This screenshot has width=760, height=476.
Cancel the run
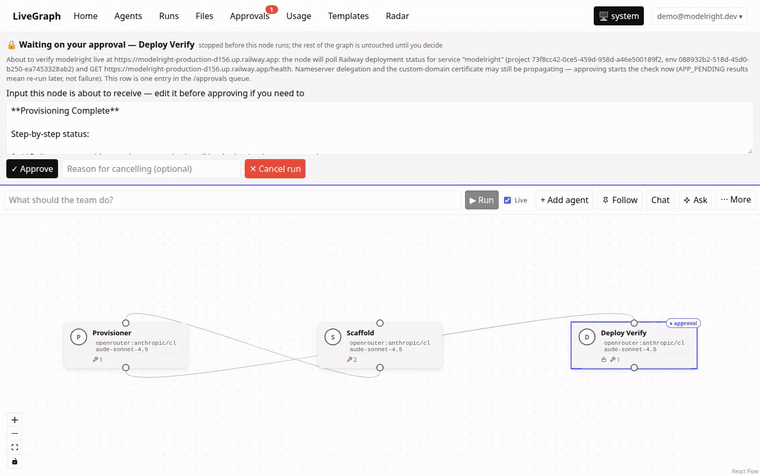coord(275,169)
